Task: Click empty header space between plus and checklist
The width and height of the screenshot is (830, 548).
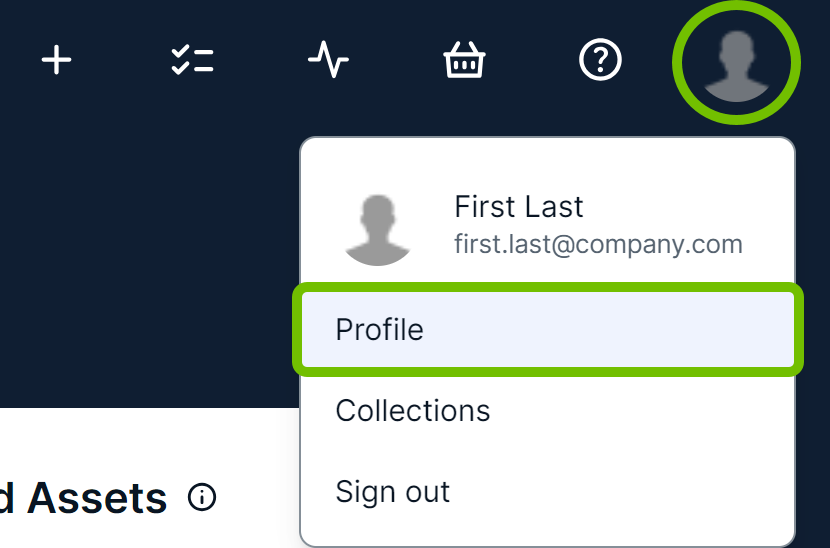Action: click(x=124, y=62)
